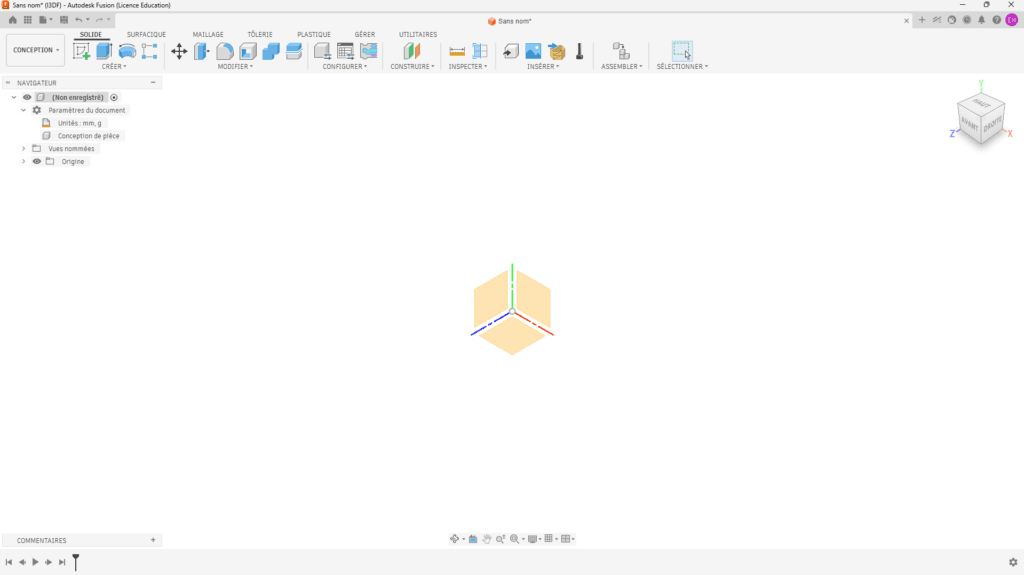Click the Home data panel icon

[x=12, y=20]
